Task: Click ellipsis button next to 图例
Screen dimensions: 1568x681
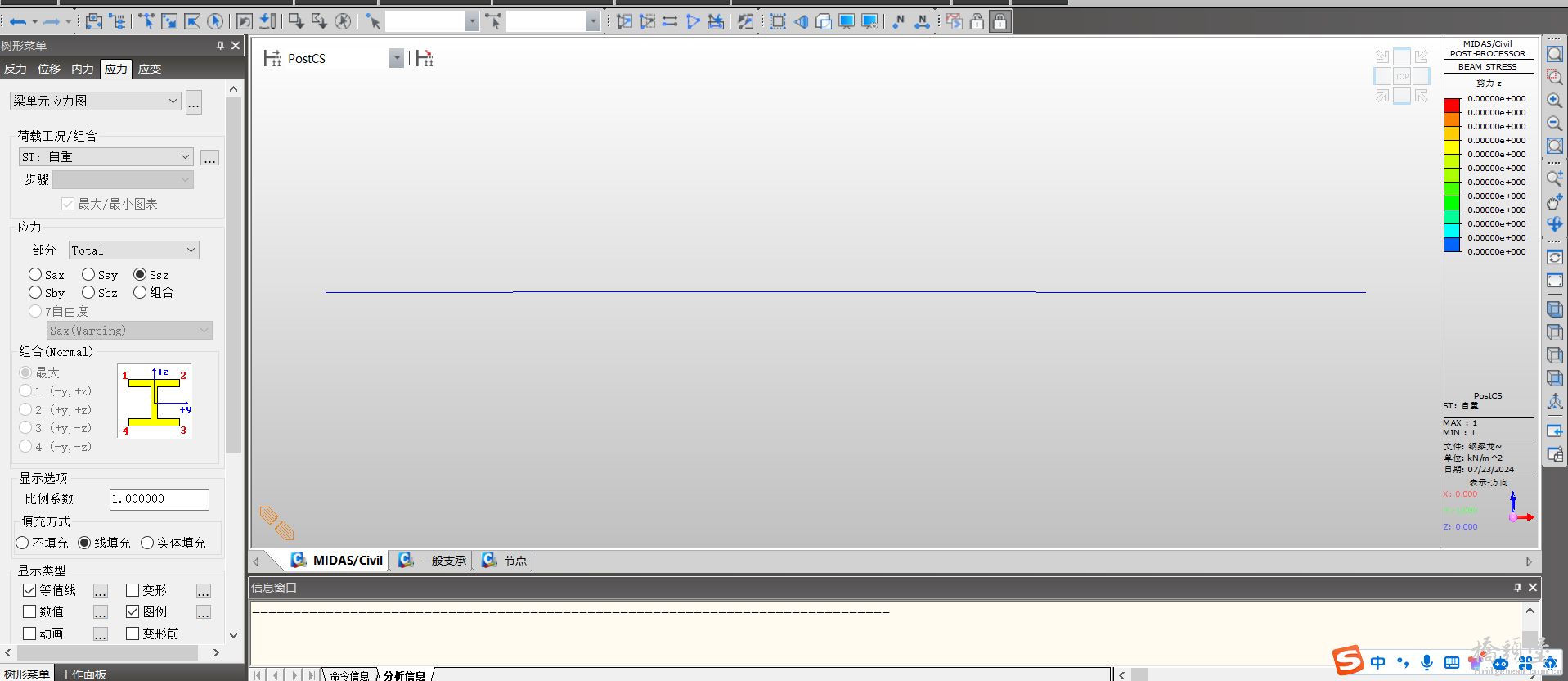Action: [x=204, y=612]
